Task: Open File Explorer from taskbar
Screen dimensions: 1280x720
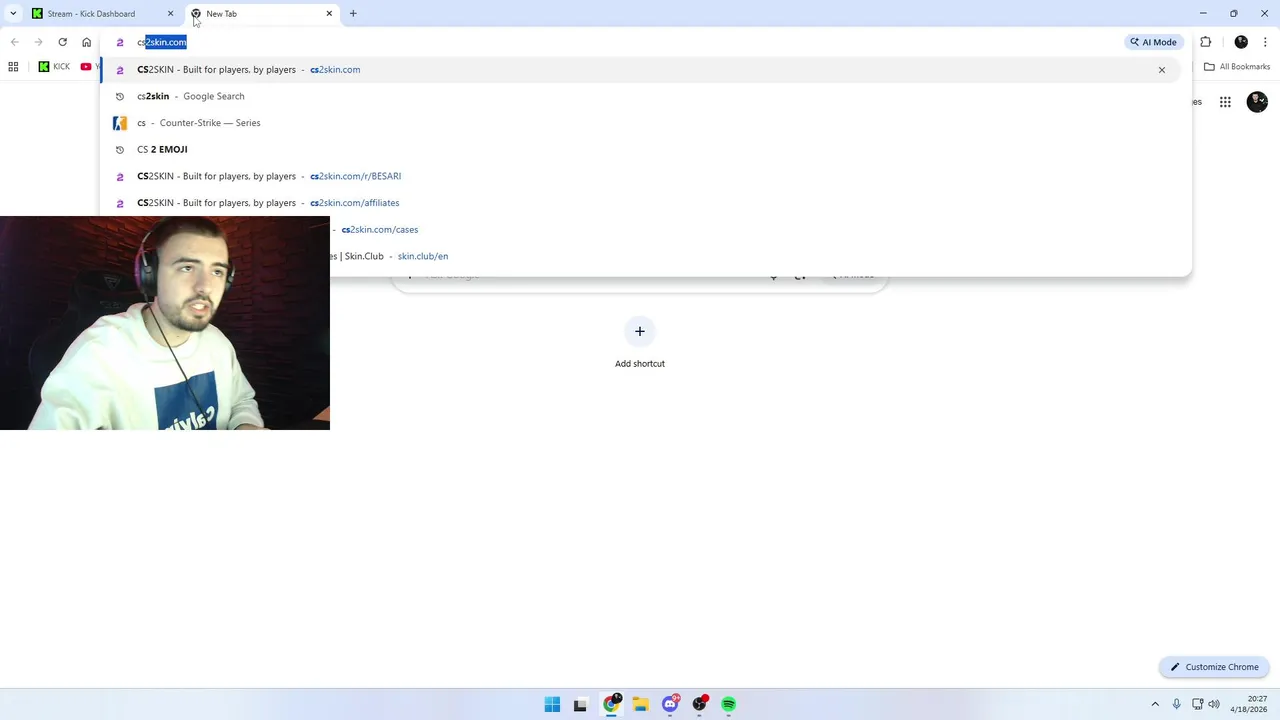Action: point(640,704)
